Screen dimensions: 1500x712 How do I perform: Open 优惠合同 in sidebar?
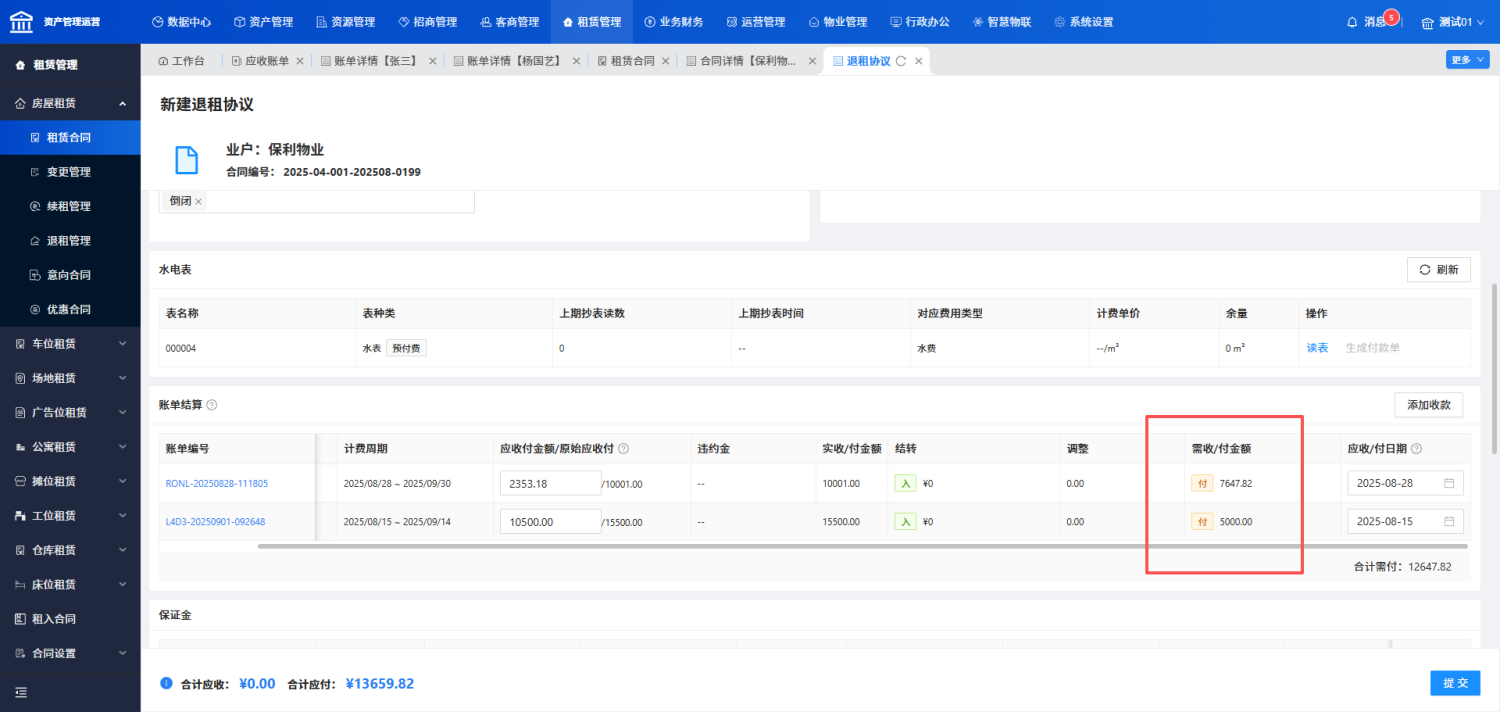70,309
